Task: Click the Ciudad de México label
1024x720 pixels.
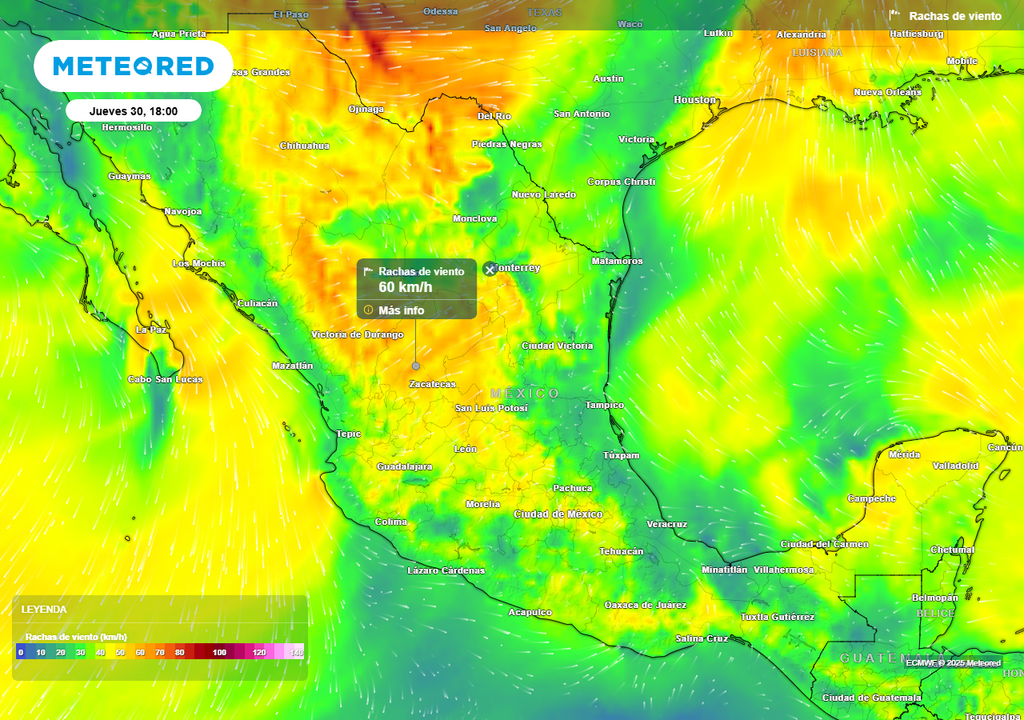Action: 557,513
